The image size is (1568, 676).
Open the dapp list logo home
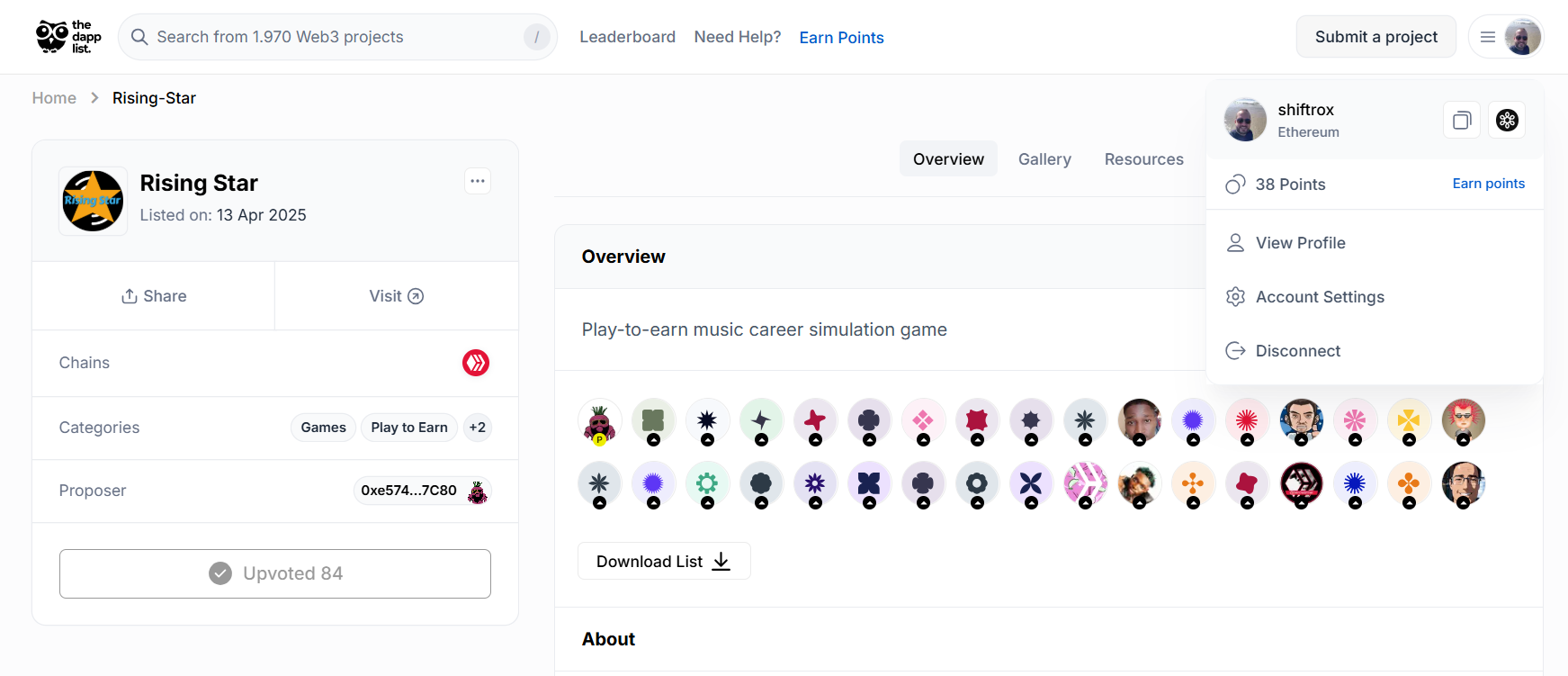tap(68, 37)
